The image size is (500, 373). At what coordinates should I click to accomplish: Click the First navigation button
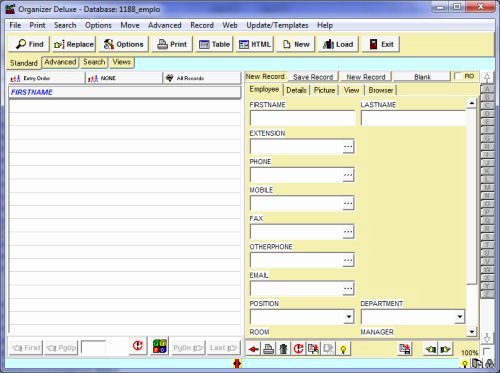26,348
